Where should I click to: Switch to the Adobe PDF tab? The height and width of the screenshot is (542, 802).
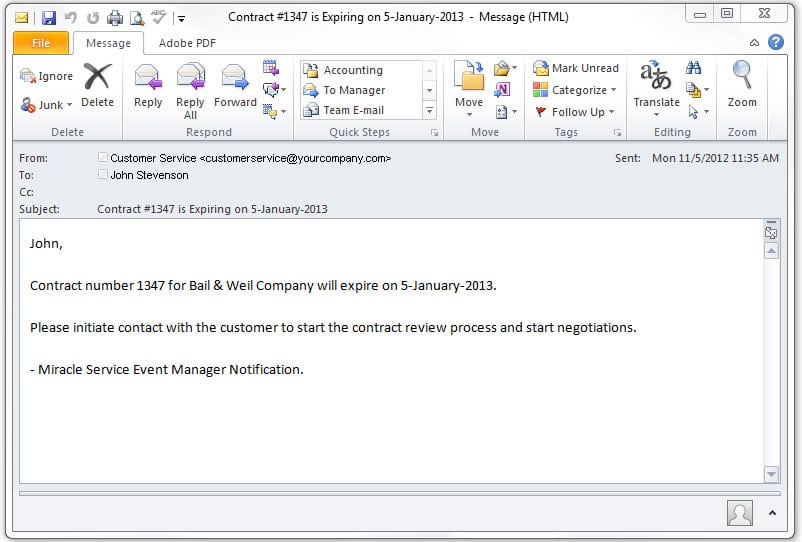coord(187,43)
